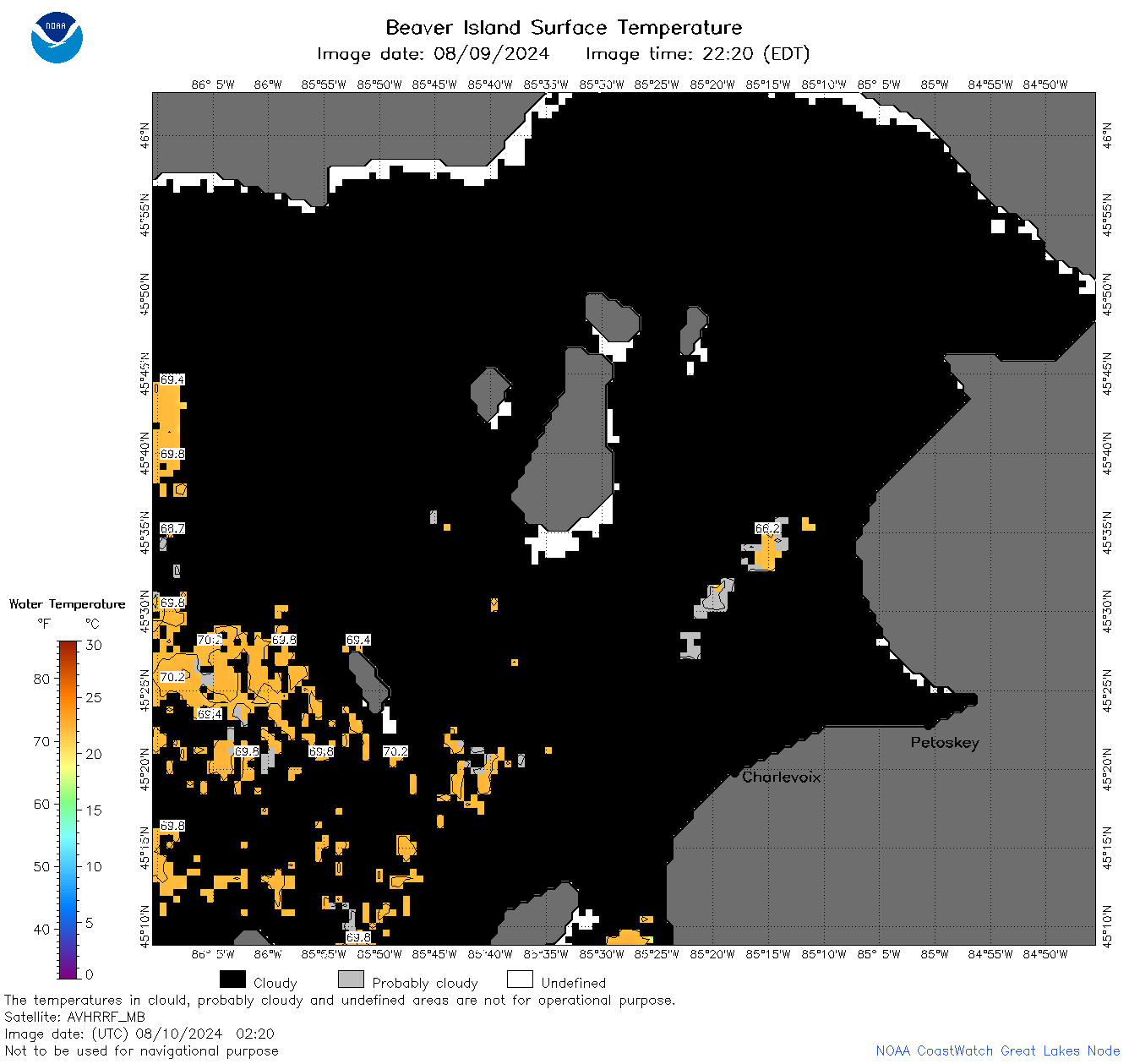The height and width of the screenshot is (1064, 1129).
Task: Click the NOAA logo emblem
Action: (57, 38)
